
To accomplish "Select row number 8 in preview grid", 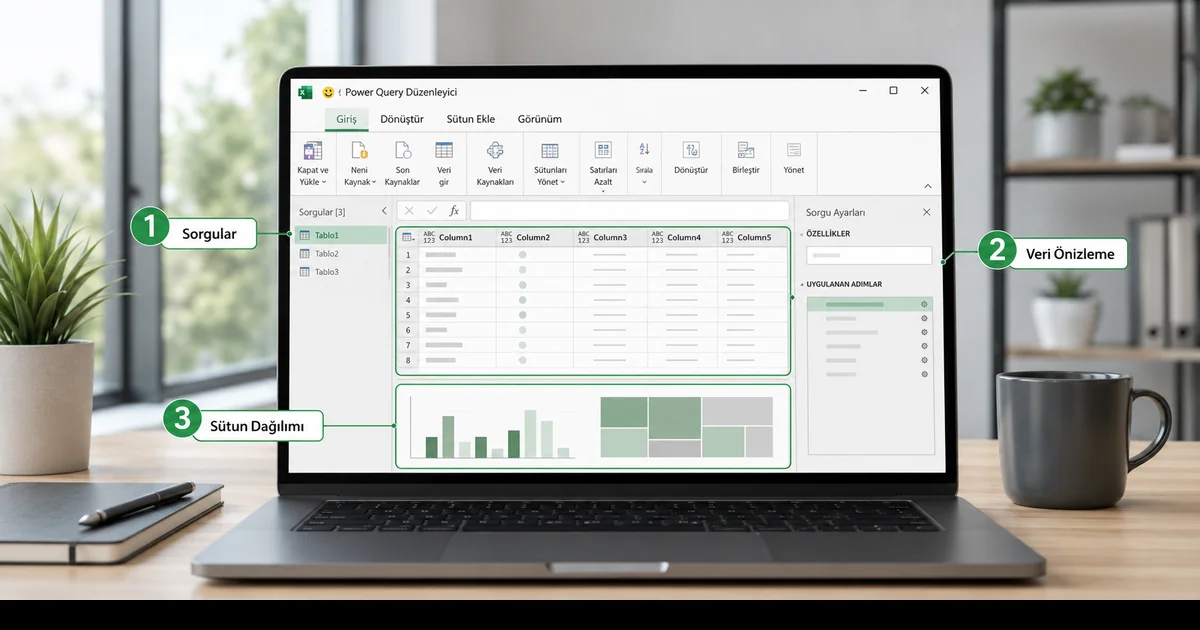I will [x=408, y=360].
